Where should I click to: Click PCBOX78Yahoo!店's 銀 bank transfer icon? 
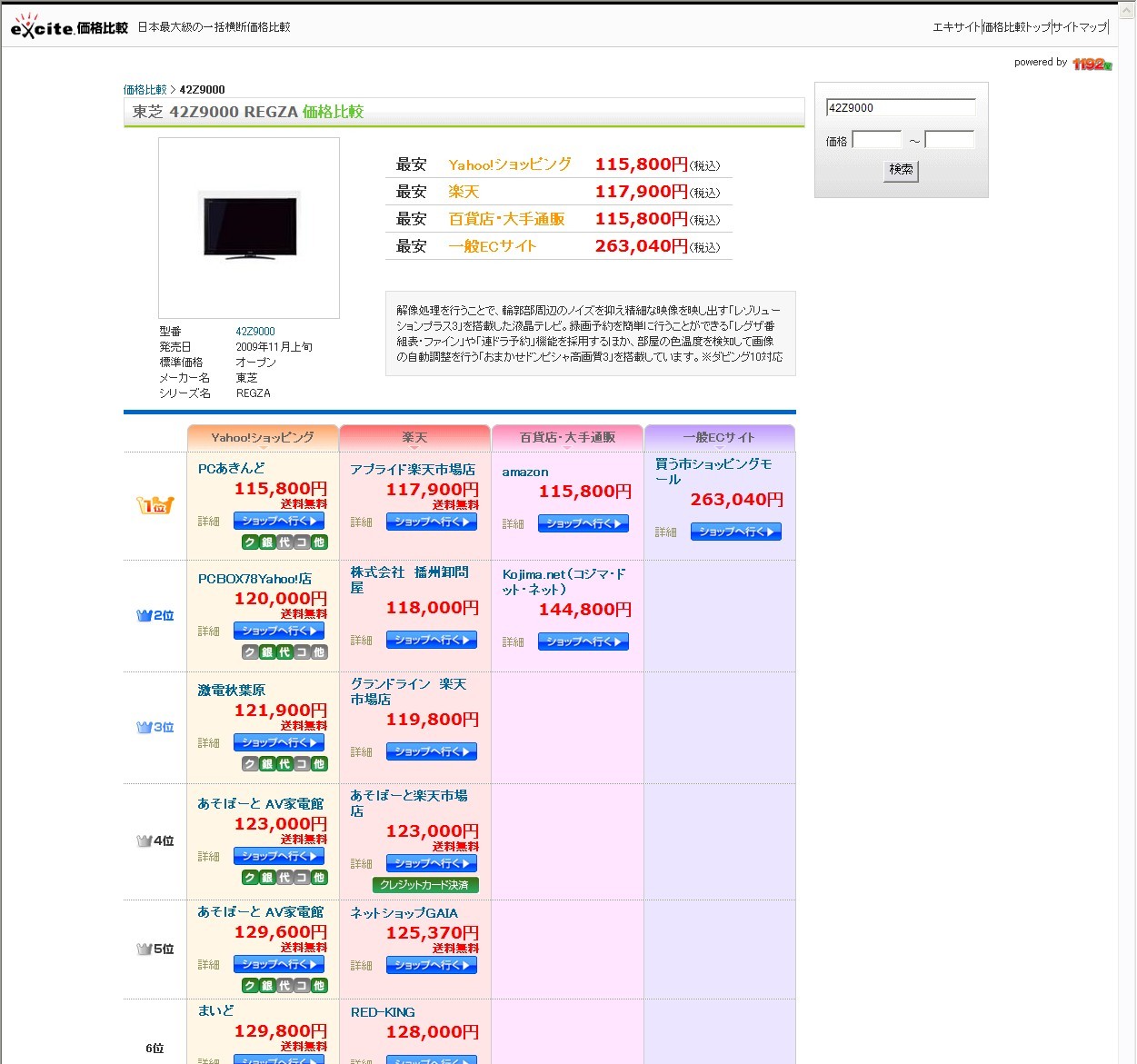pyautogui.click(x=267, y=652)
